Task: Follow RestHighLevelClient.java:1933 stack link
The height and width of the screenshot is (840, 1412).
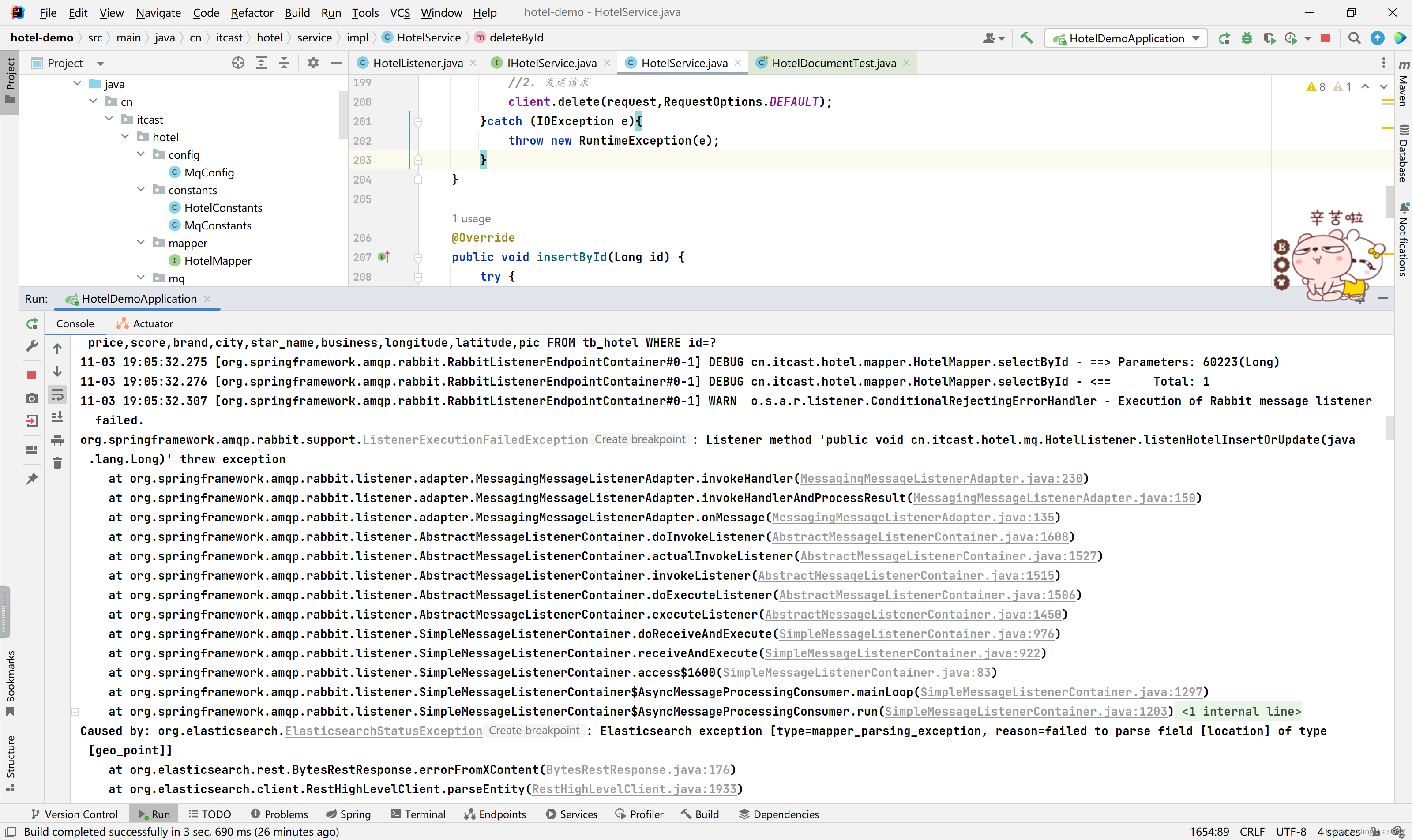Action: 634,789
